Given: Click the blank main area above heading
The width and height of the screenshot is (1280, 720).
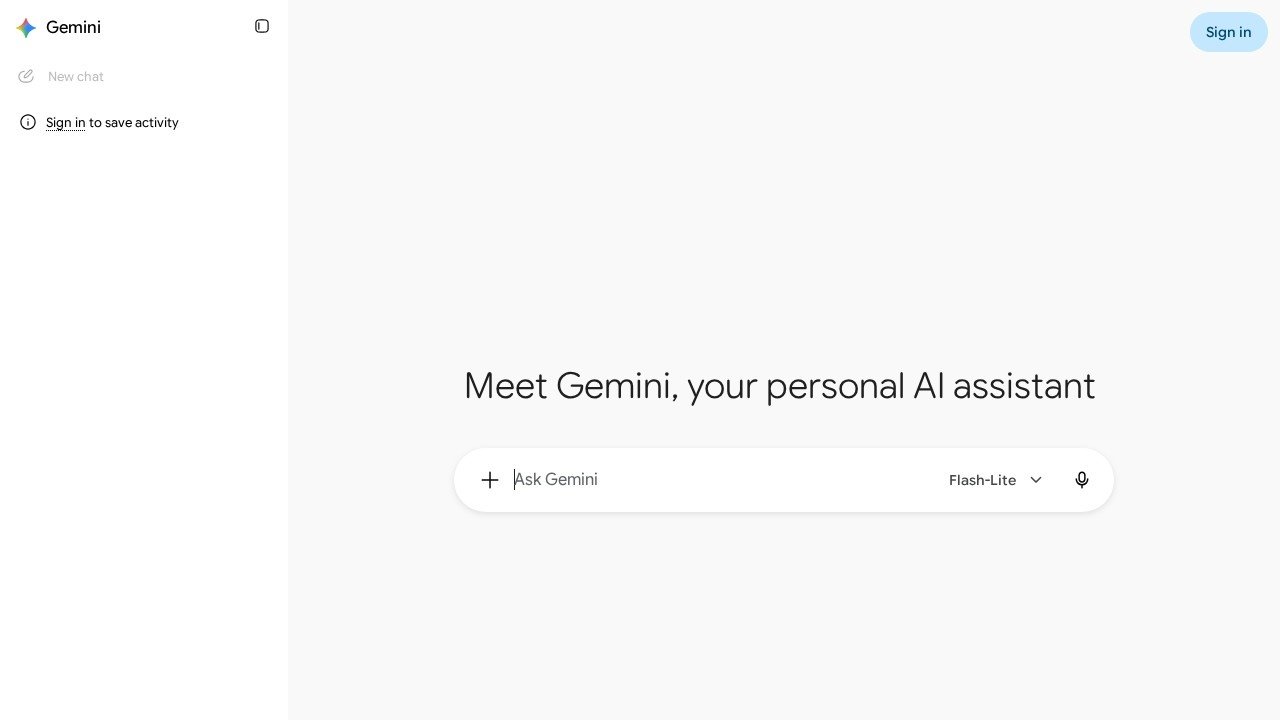Looking at the screenshot, I should (x=780, y=200).
